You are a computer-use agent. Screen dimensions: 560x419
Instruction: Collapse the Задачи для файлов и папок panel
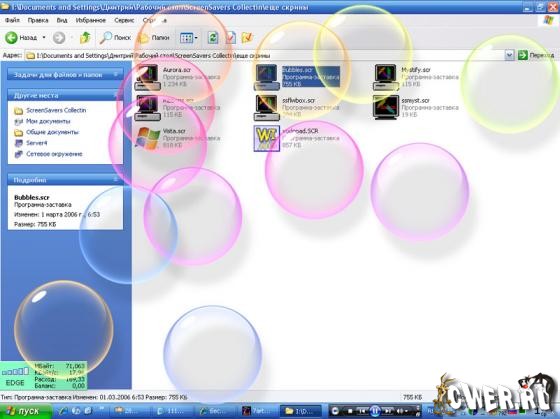116,75
